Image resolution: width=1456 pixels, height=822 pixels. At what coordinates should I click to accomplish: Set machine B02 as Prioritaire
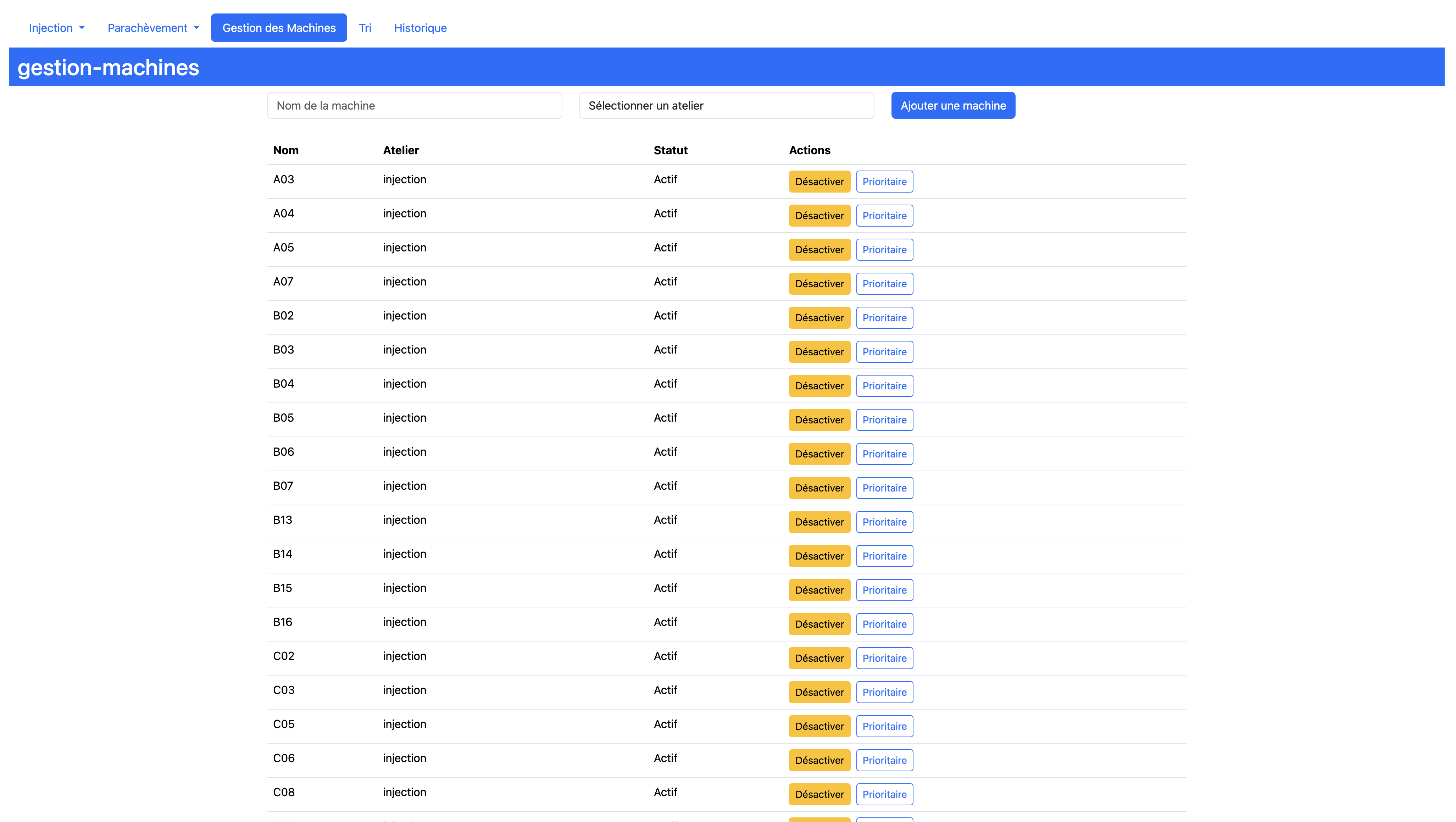[884, 318]
